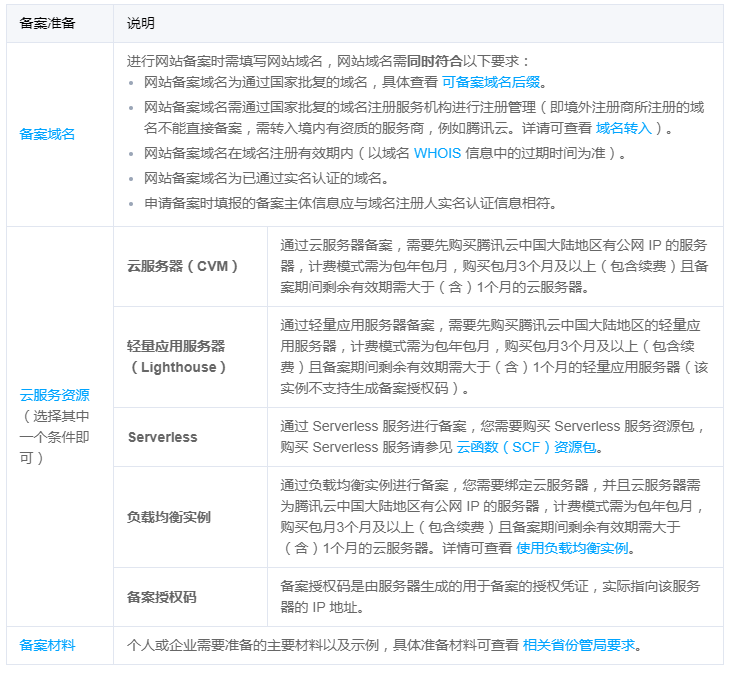Open the 相关省份管局要求 link

click(x=579, y=645)
